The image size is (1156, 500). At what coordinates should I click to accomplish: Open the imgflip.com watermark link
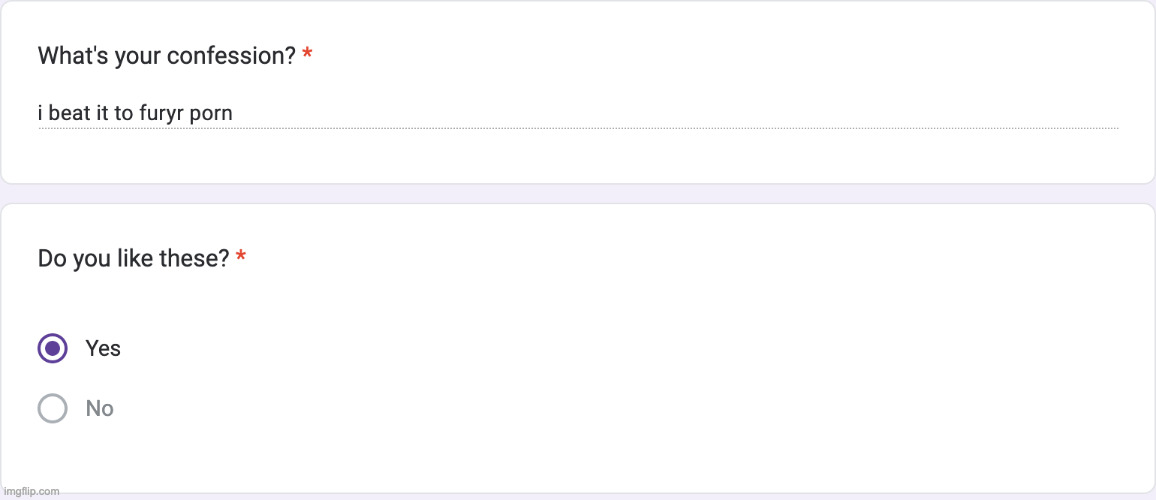point(30,491)
